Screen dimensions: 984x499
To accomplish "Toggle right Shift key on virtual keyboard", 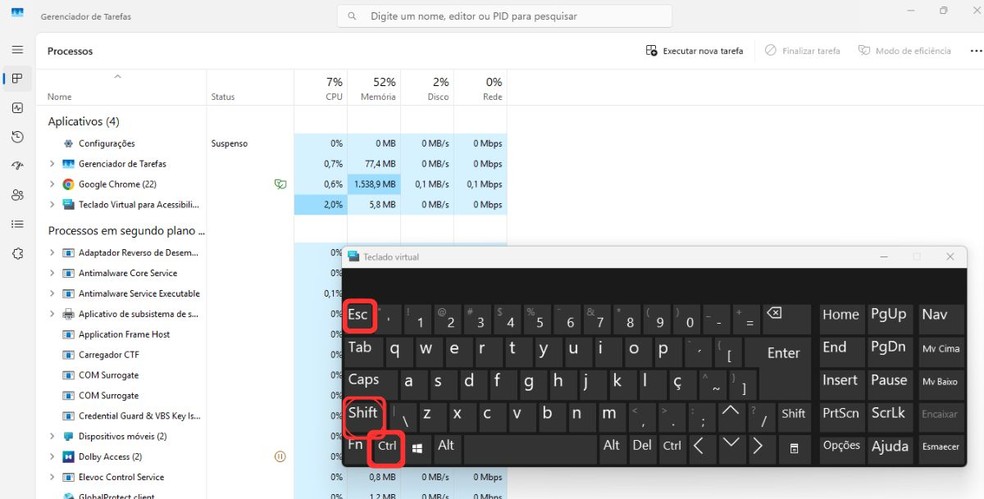I will (793, 415).
